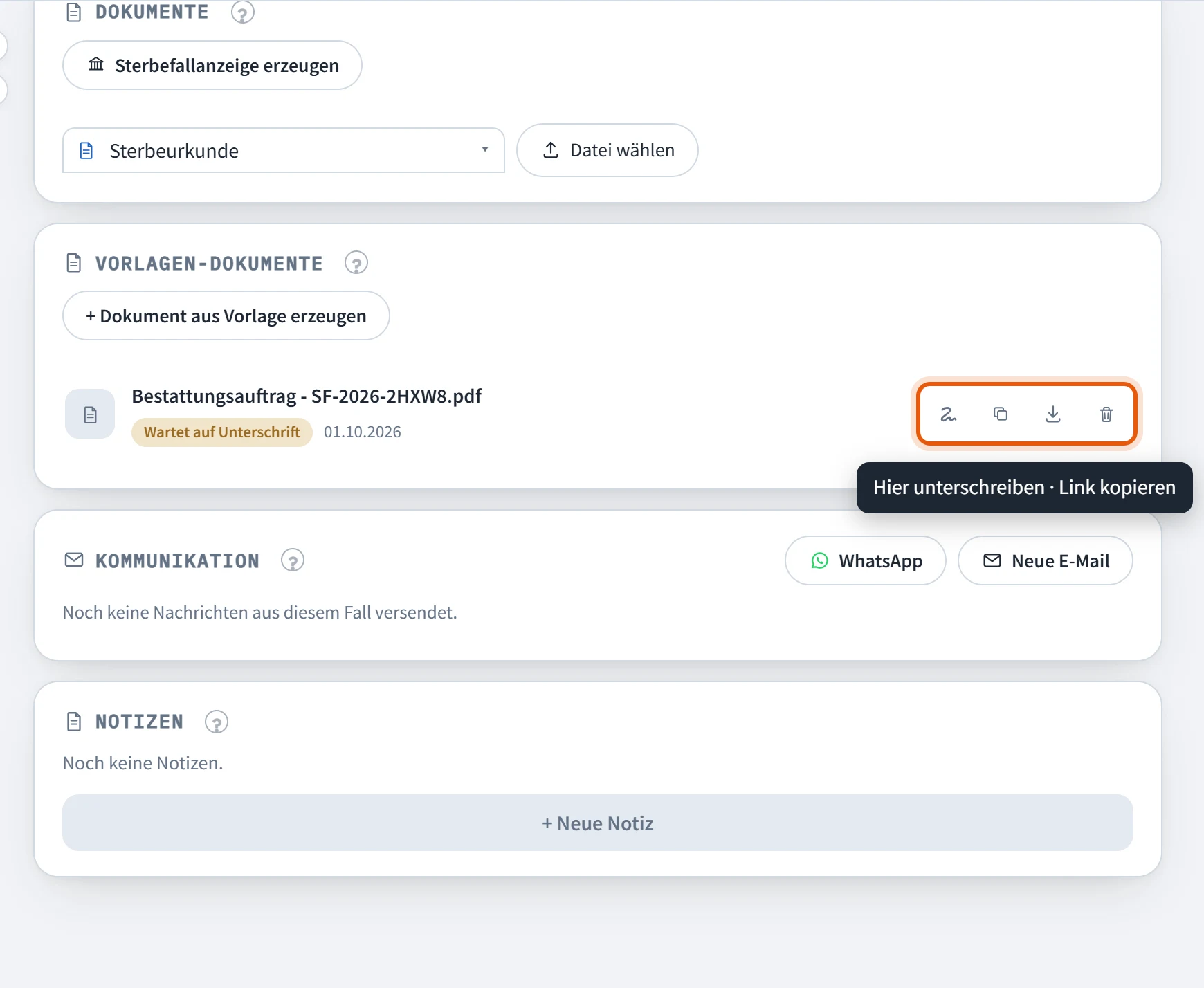Viewport: 1204px width, 988px height.
Task: Open Bestattungsauftrag - SF-2026-2HXW8.pdf file name
Action: pyautogui.click(x=307, y=396)
